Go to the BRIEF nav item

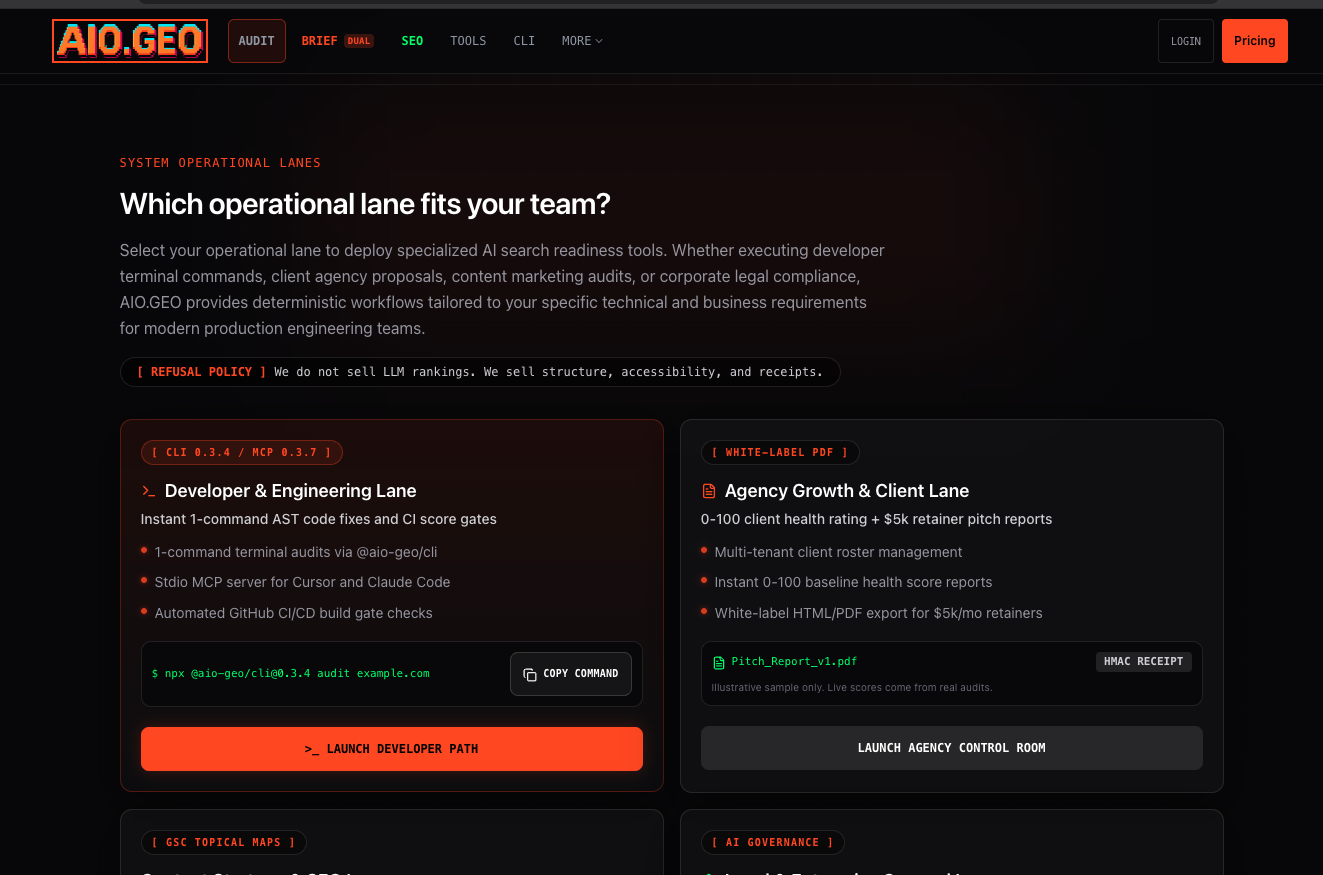pos(337,41)
